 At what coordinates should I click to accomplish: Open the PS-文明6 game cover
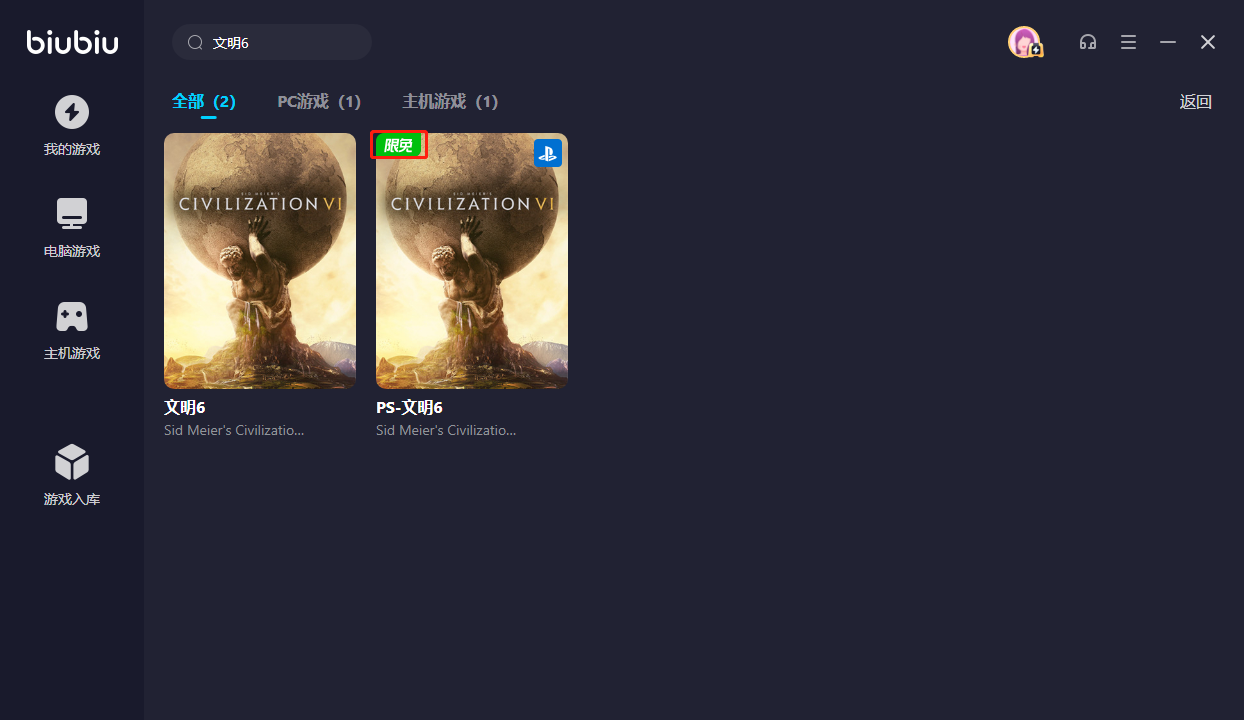pos(472,261)
